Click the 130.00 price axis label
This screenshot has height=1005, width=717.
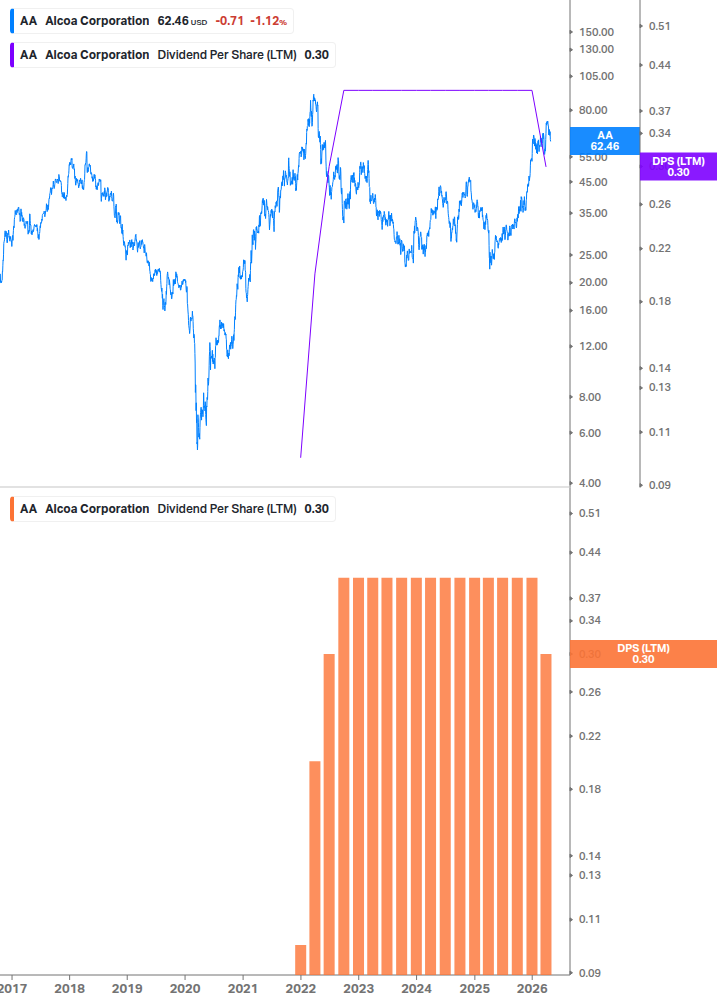[597, 49]
